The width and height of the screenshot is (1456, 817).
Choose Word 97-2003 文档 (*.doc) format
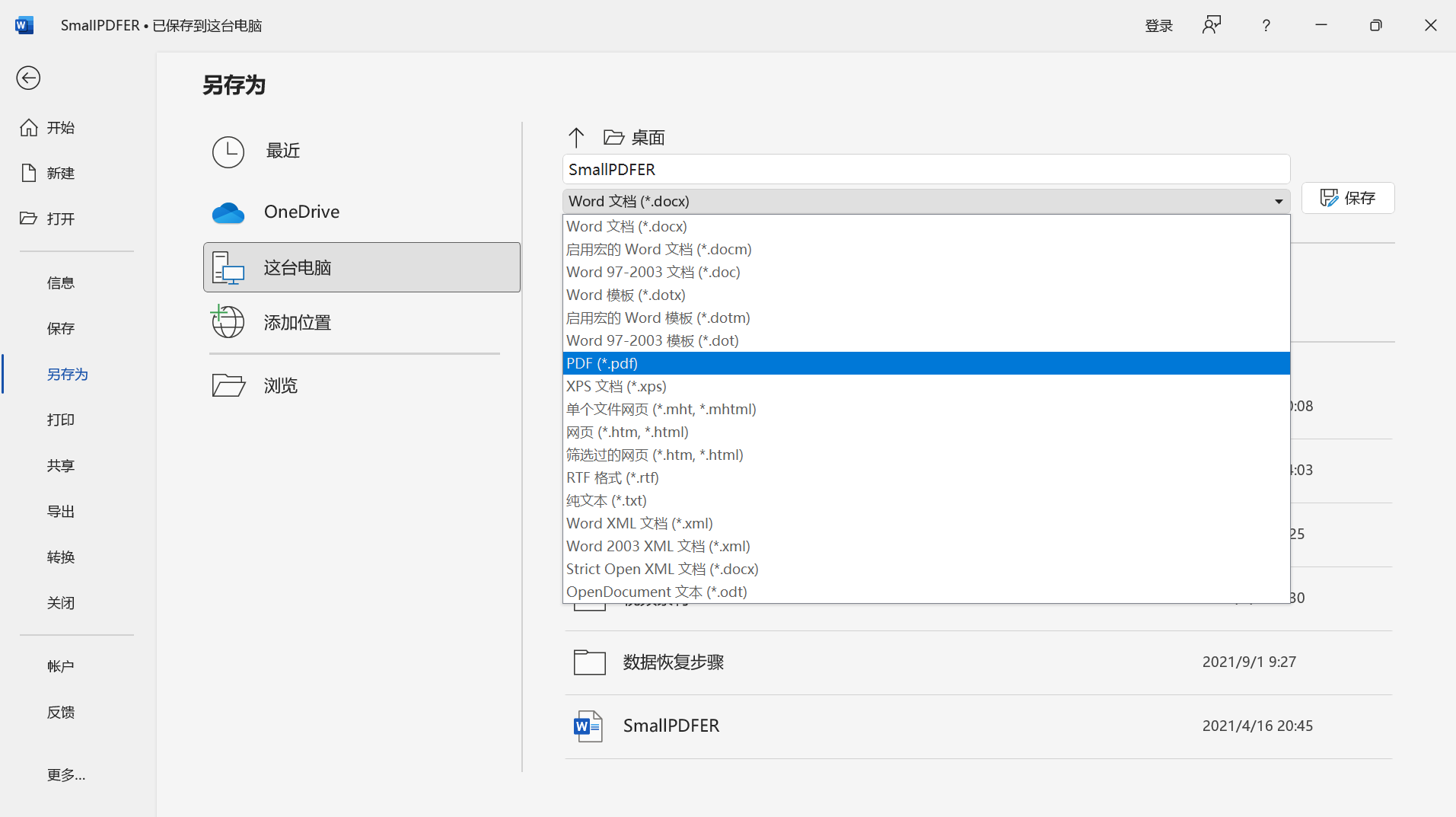point(653,272)
